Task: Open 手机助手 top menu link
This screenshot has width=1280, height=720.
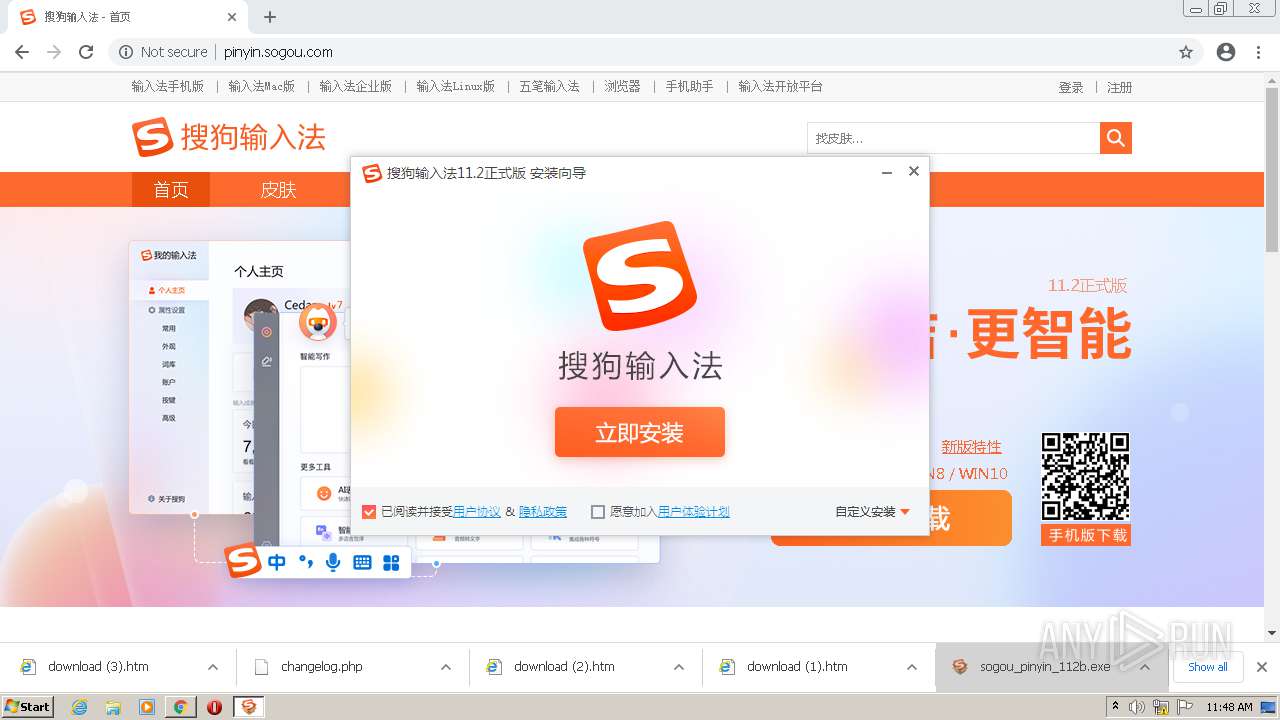Action: [x=690, y=87]
